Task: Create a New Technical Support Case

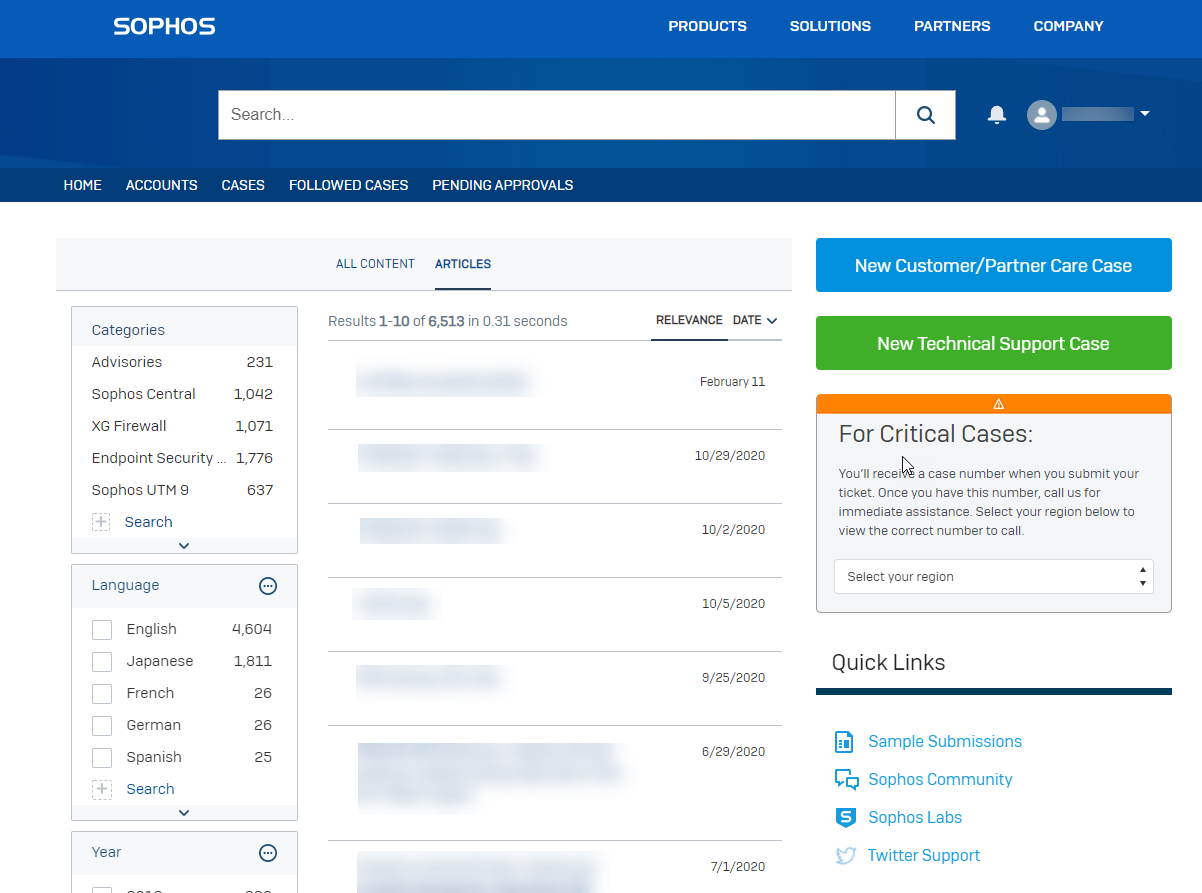Action: coord(993,344)
